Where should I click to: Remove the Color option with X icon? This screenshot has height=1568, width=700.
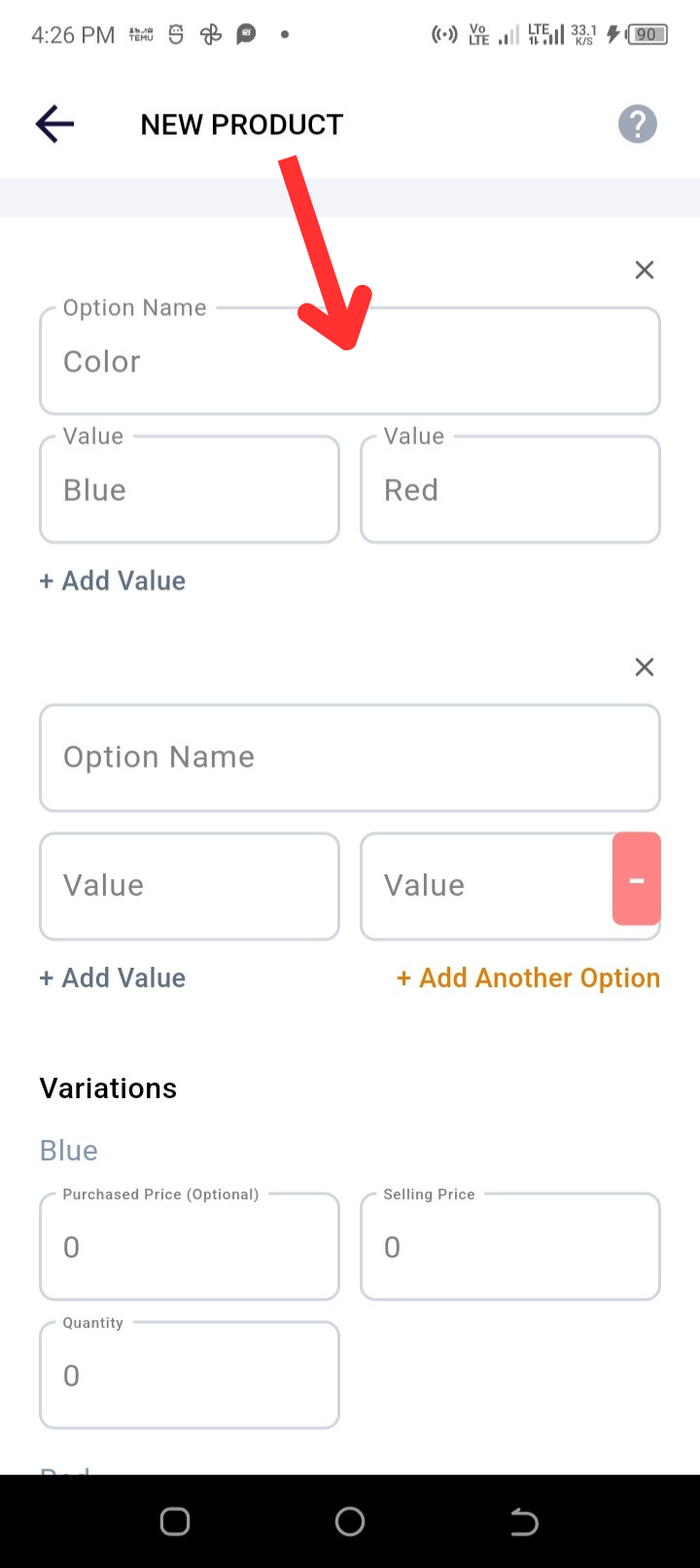coord(644,270)
